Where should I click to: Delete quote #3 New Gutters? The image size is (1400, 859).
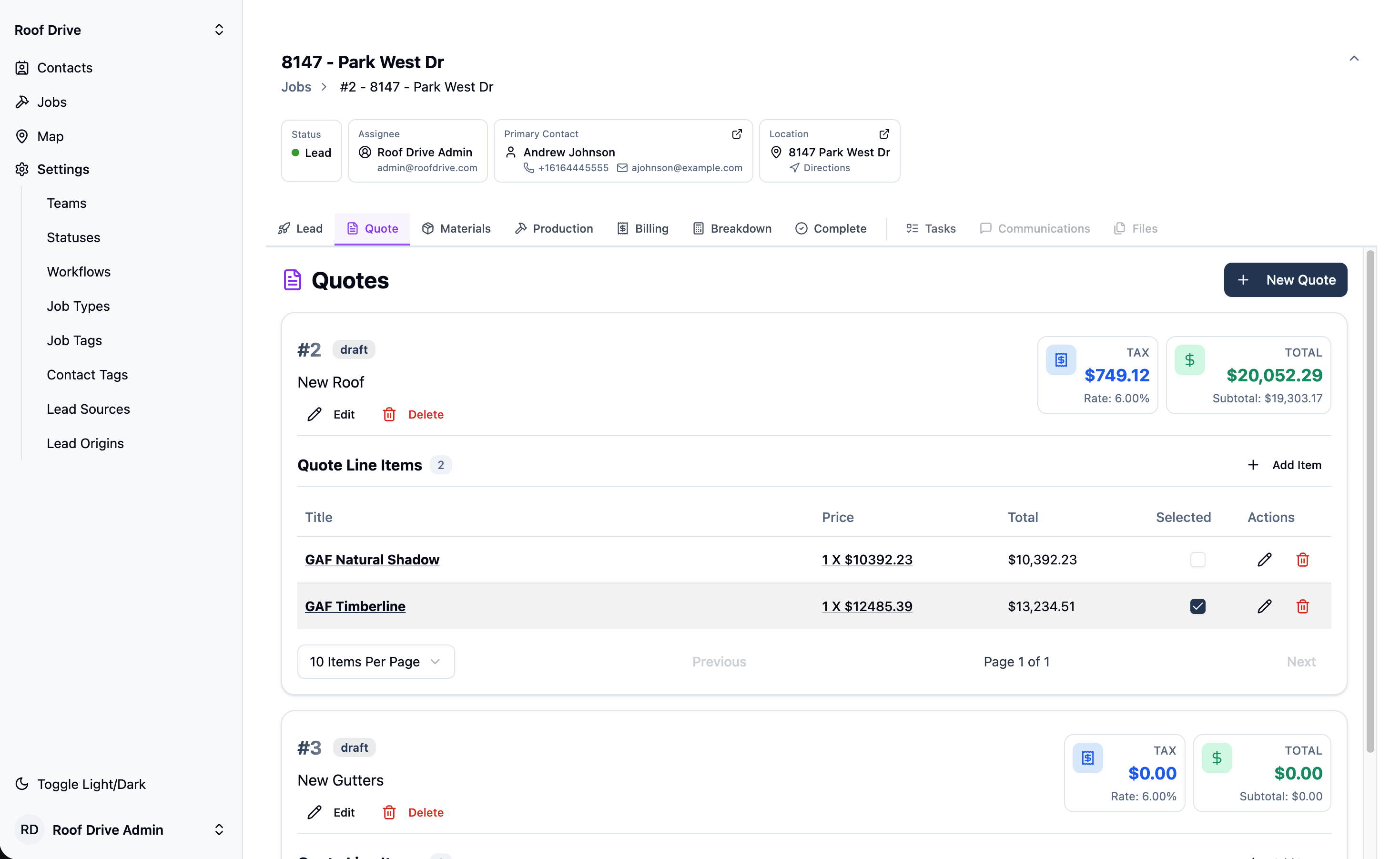(413, 812)
